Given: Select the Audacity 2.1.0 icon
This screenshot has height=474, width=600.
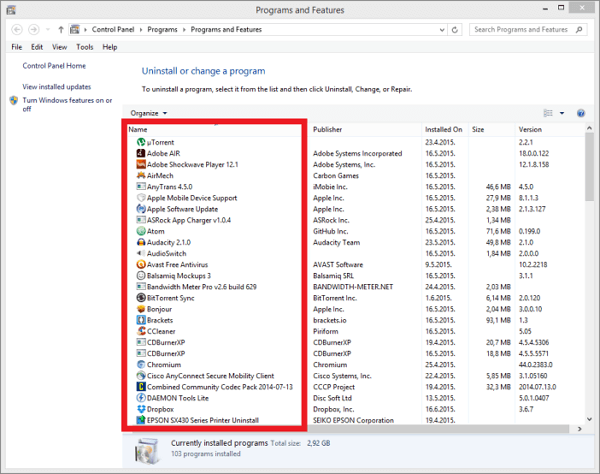Looking at the screenshot, I should 139,242.
